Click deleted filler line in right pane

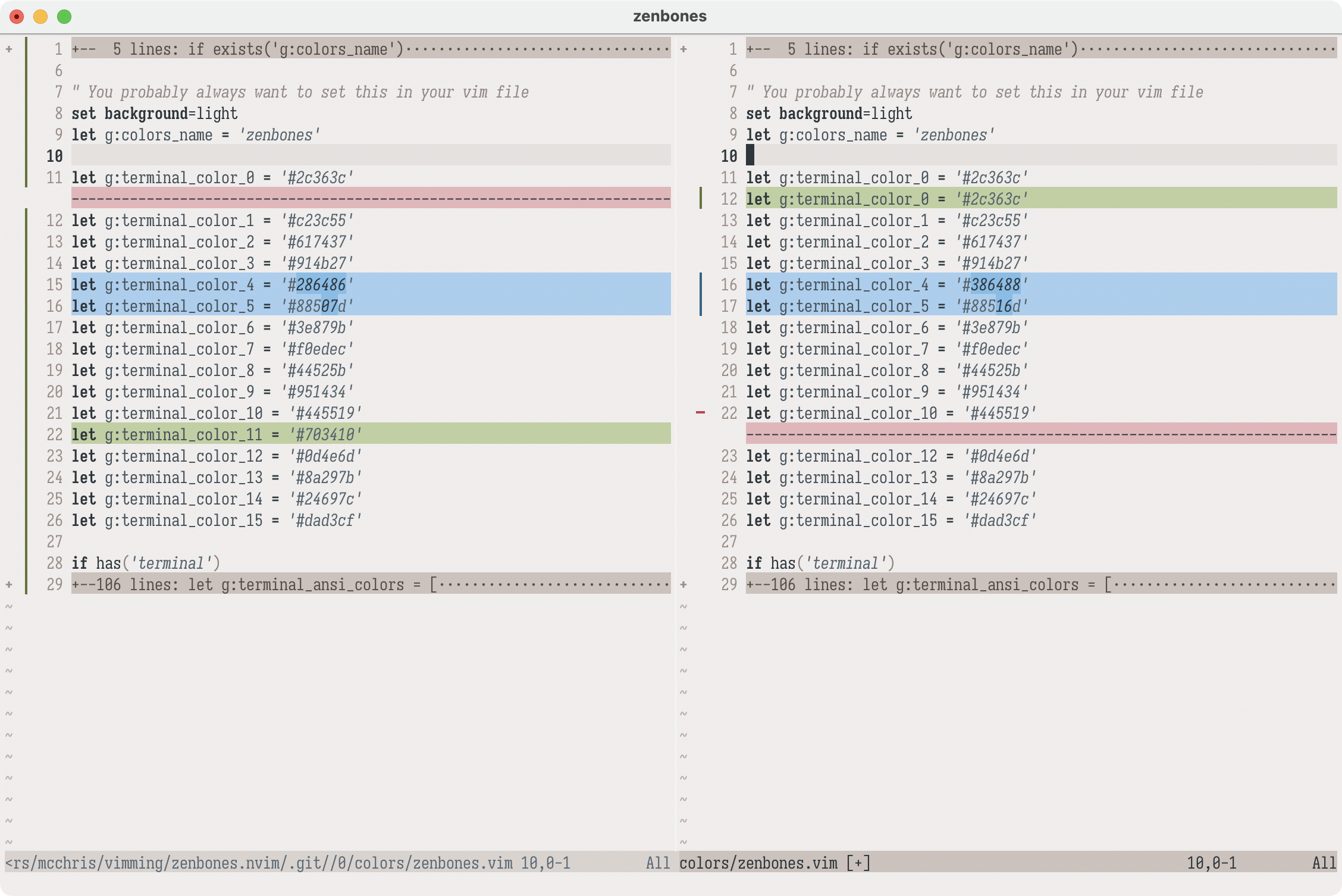click(x=1041, y=434)
